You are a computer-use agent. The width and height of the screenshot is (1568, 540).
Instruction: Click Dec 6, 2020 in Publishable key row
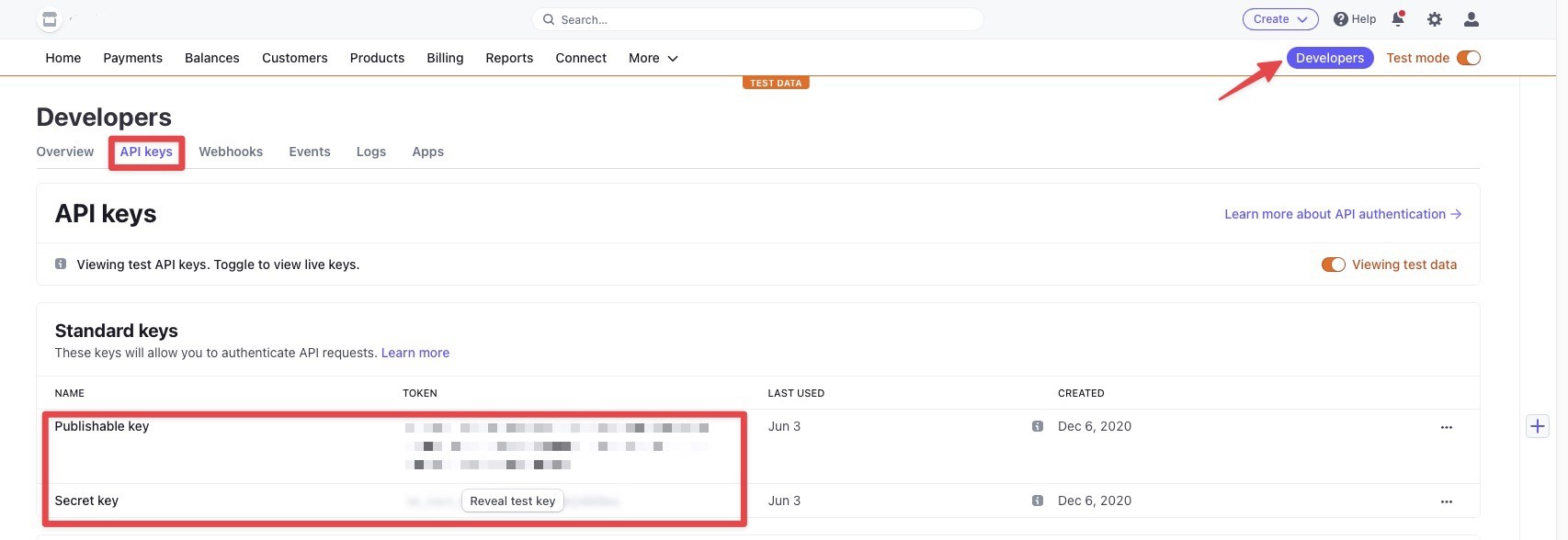tap(1095, 426)
